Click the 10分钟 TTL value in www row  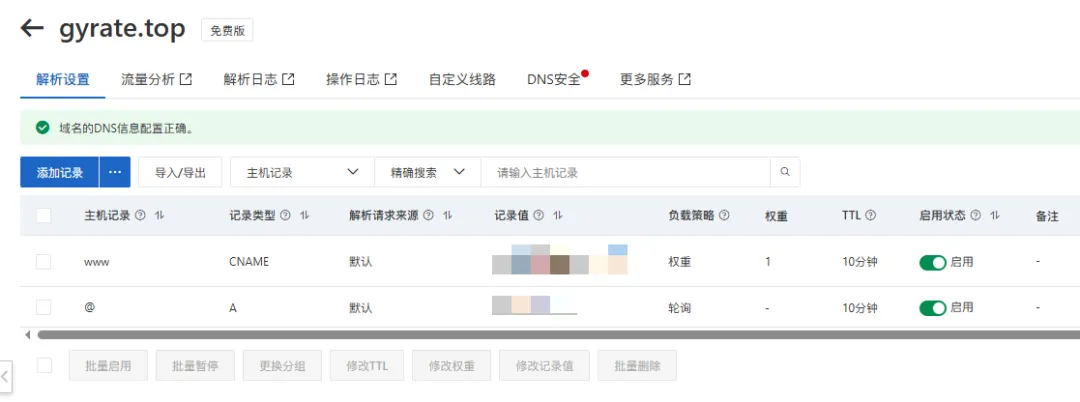click(x=860, y=262)
